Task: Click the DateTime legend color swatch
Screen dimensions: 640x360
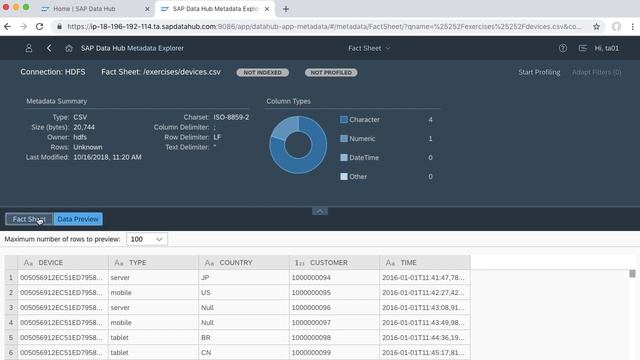Action: [344, 158]
